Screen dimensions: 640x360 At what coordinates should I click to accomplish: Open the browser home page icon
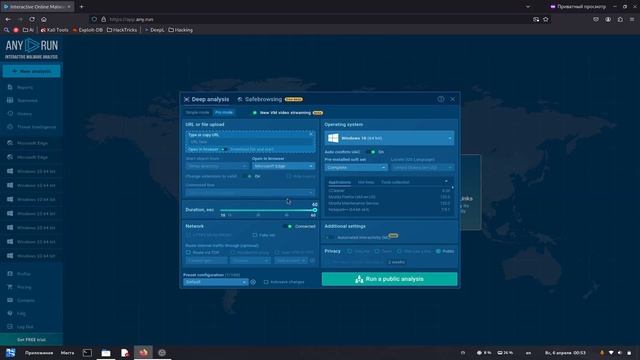[x=44, y=19]
